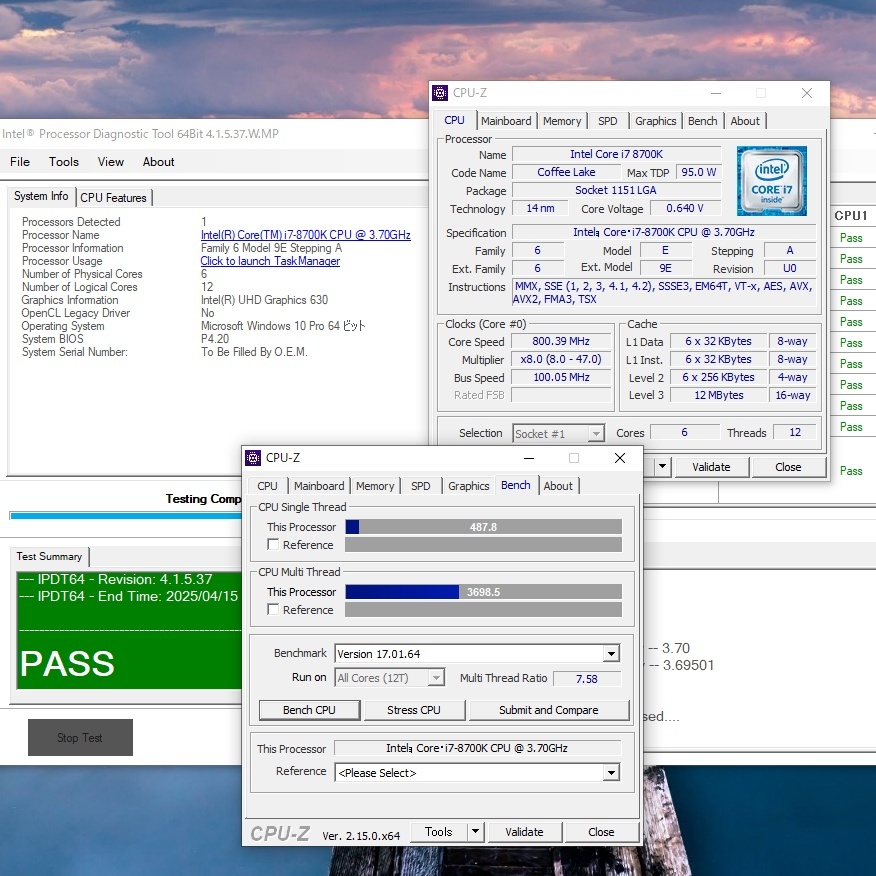Open About tab in the Bench window

(558, 486)
